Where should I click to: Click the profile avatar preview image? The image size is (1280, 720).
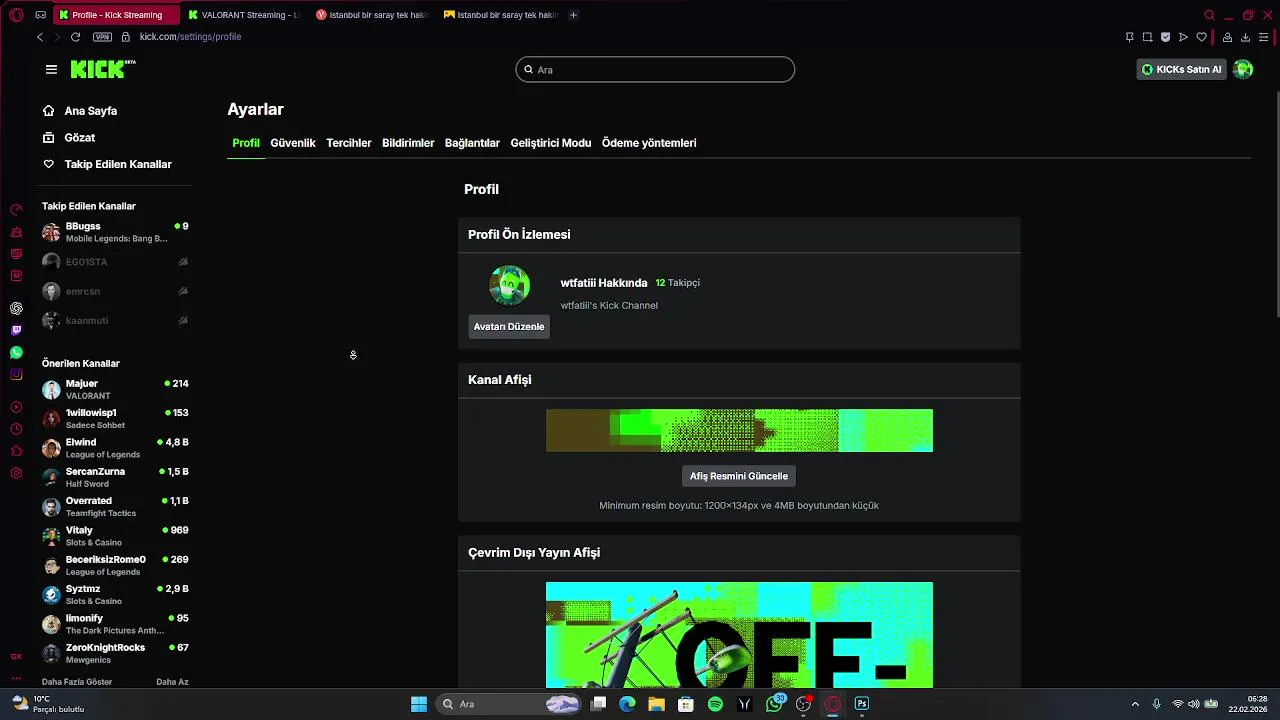[x=509, y=286]
